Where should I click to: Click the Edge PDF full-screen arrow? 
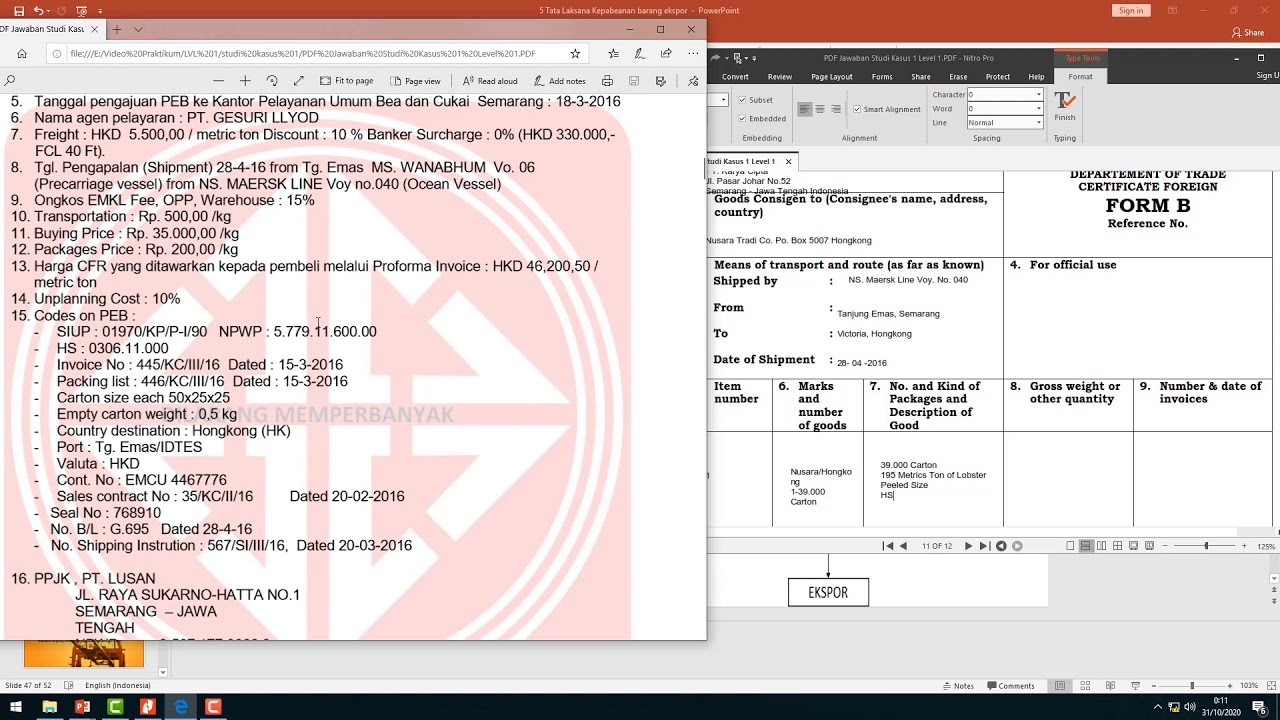[298, 81]
